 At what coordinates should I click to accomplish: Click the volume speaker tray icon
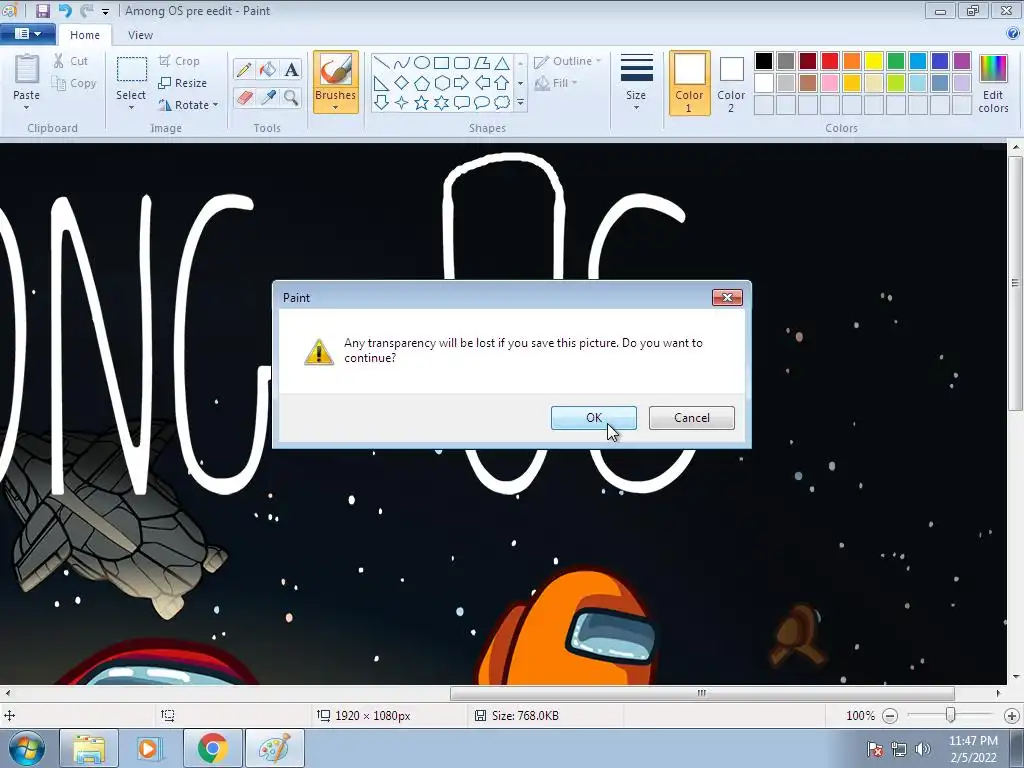pos(923,749)
